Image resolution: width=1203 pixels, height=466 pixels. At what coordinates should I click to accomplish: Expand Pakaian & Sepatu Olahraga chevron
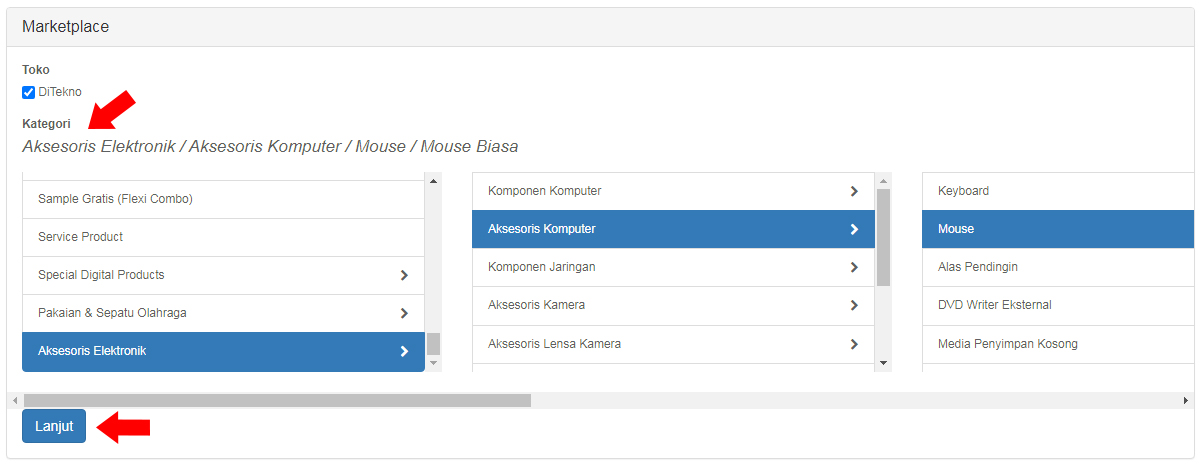(x=404, y=313)
